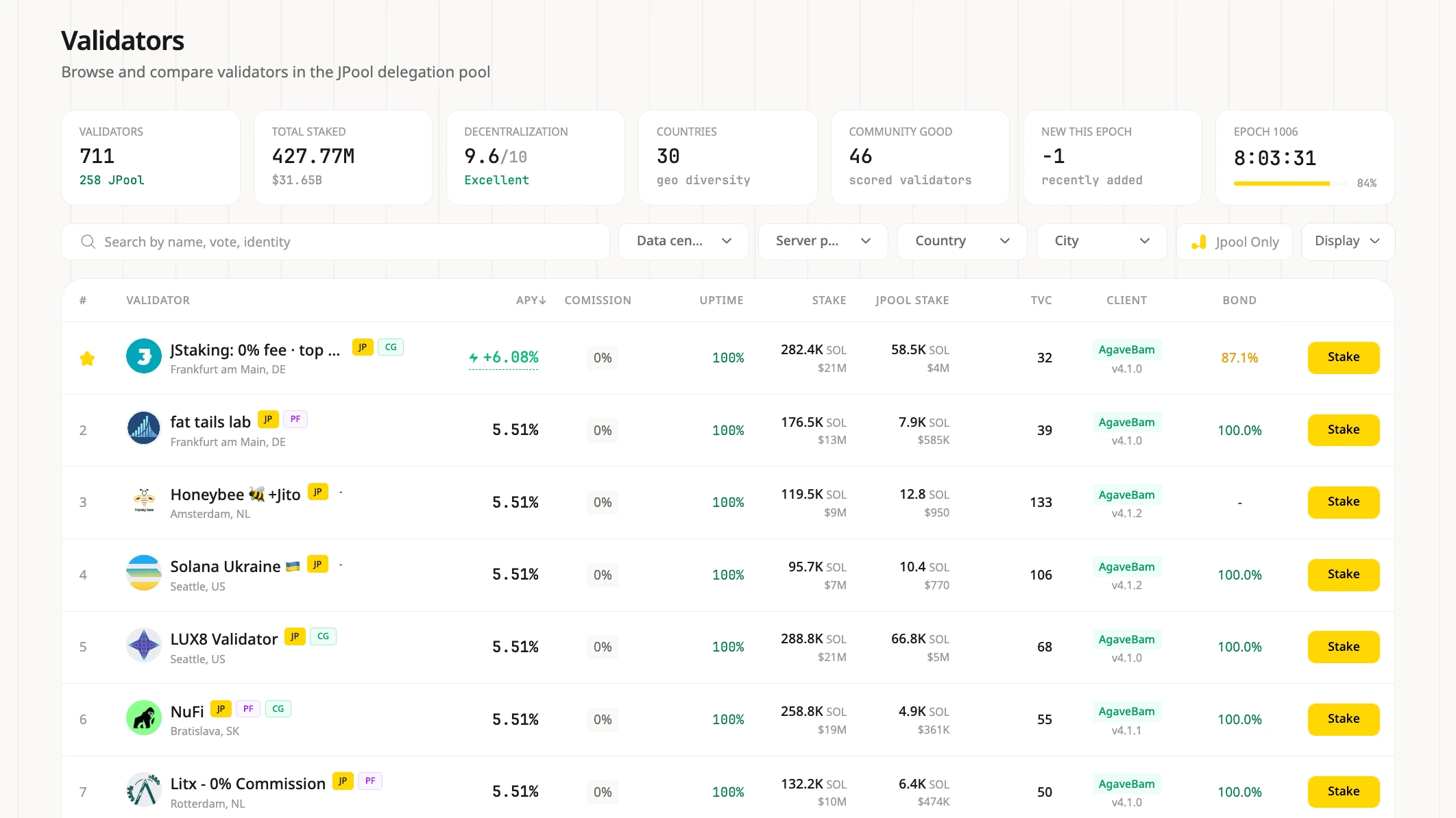Sort by the JPOOL STAKE column header
Viewport: 1456px width, 818px height.
point(912,300)
